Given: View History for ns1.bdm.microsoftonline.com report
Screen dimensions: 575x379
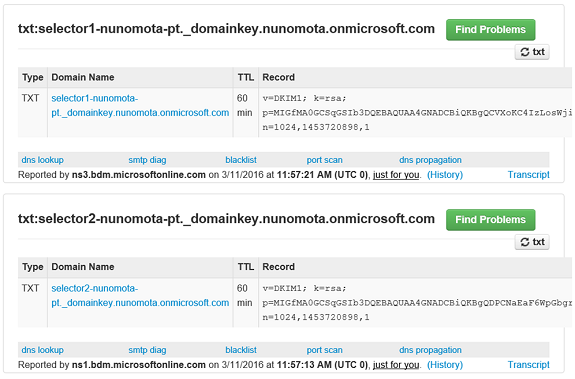Looking at the screenshot, I should [445, 365].
